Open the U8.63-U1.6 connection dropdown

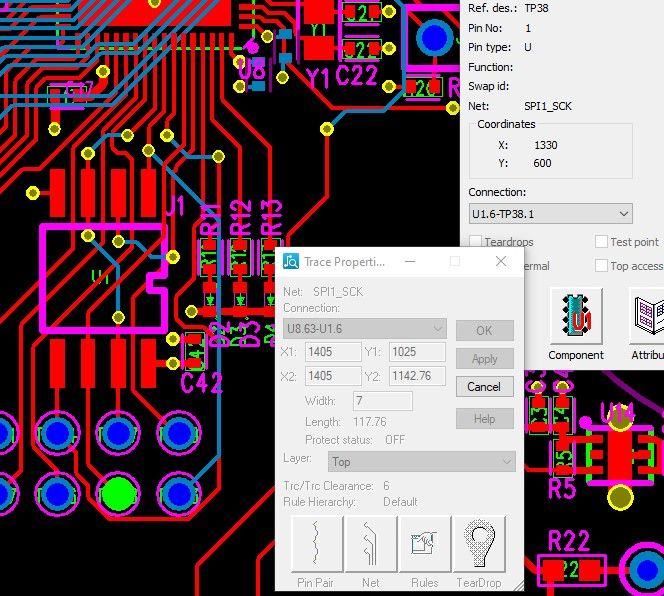pos(365,329)
